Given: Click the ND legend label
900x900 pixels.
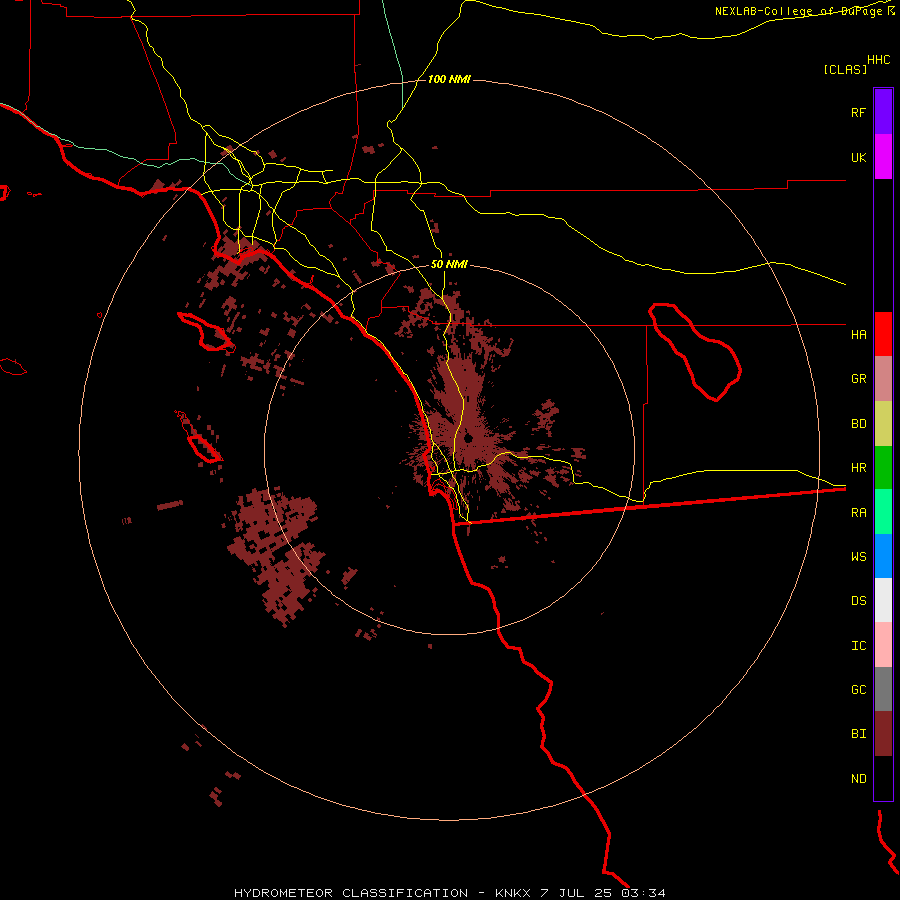Looking at the screenshot, I should tap(858, 779).
